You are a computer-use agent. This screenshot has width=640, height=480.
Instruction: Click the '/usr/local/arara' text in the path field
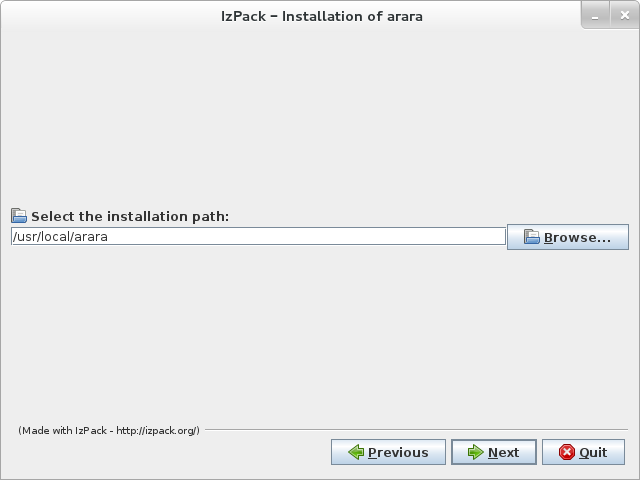pyautogui.click(x=60, y=237)
